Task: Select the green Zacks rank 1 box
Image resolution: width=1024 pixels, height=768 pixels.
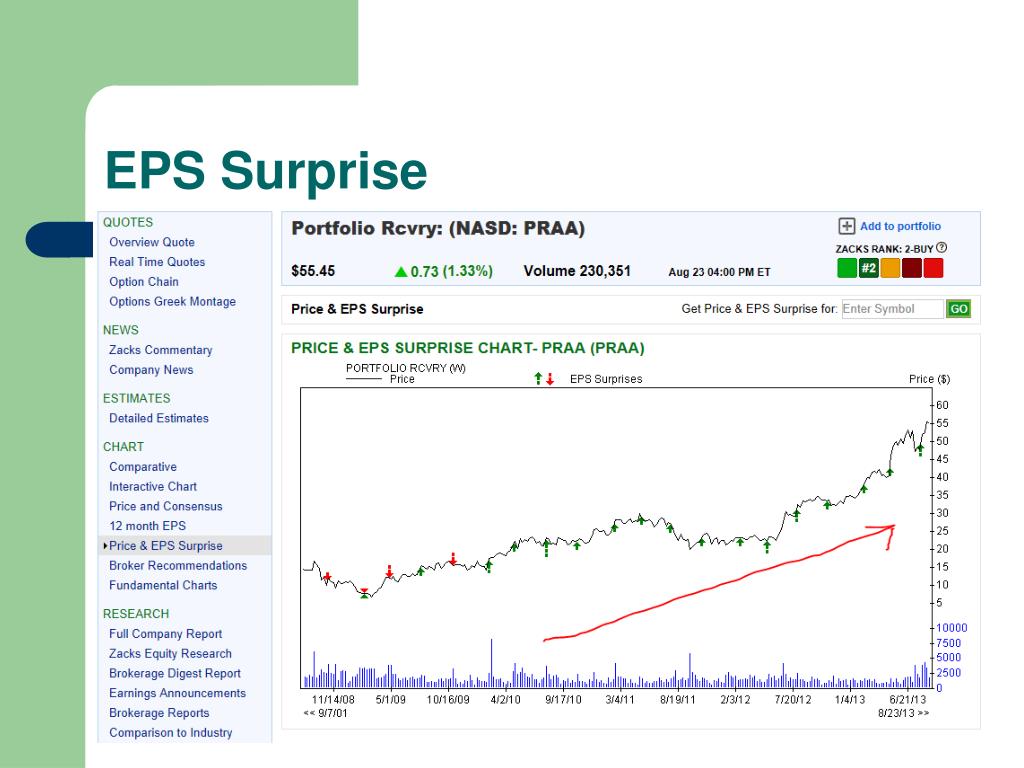Action: pos(847,268)
